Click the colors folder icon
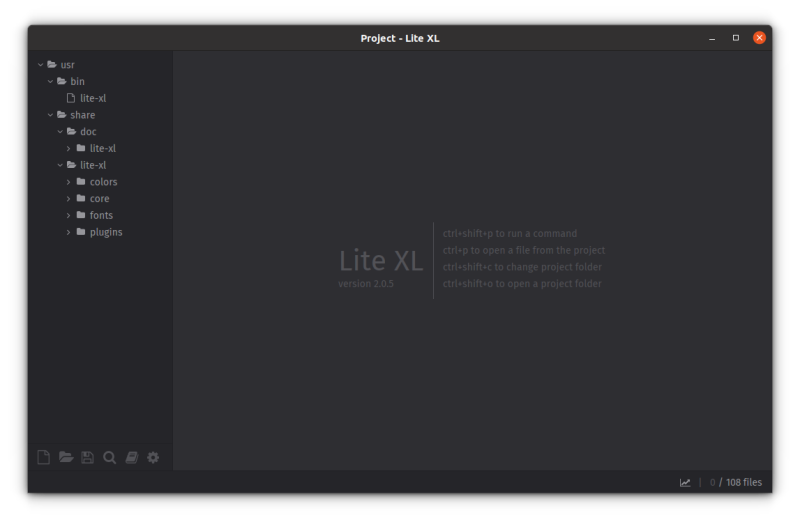 coord(81,182)
